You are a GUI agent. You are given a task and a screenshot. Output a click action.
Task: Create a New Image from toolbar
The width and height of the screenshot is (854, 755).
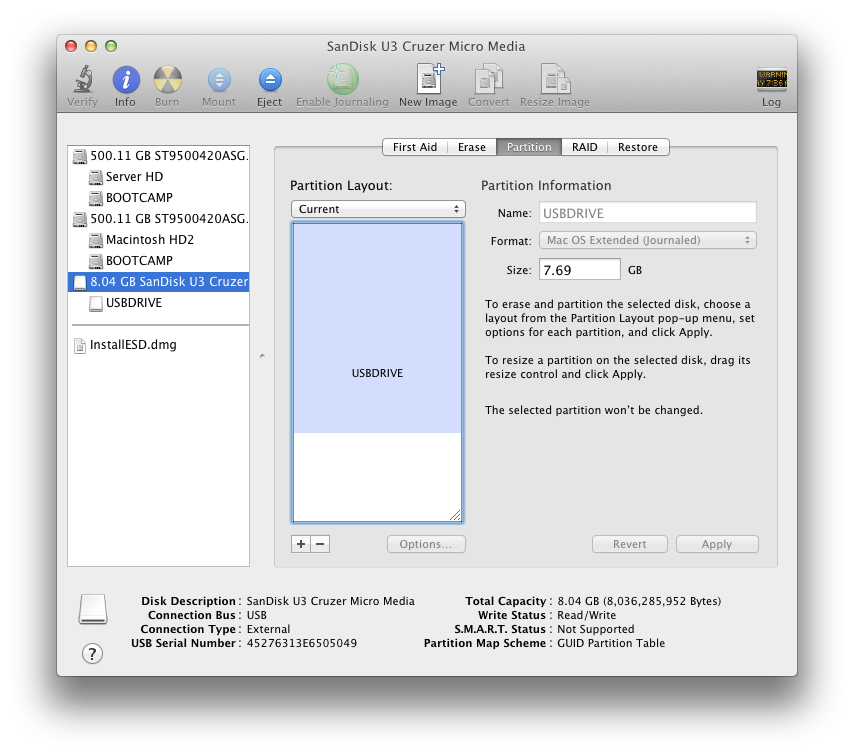427,80
